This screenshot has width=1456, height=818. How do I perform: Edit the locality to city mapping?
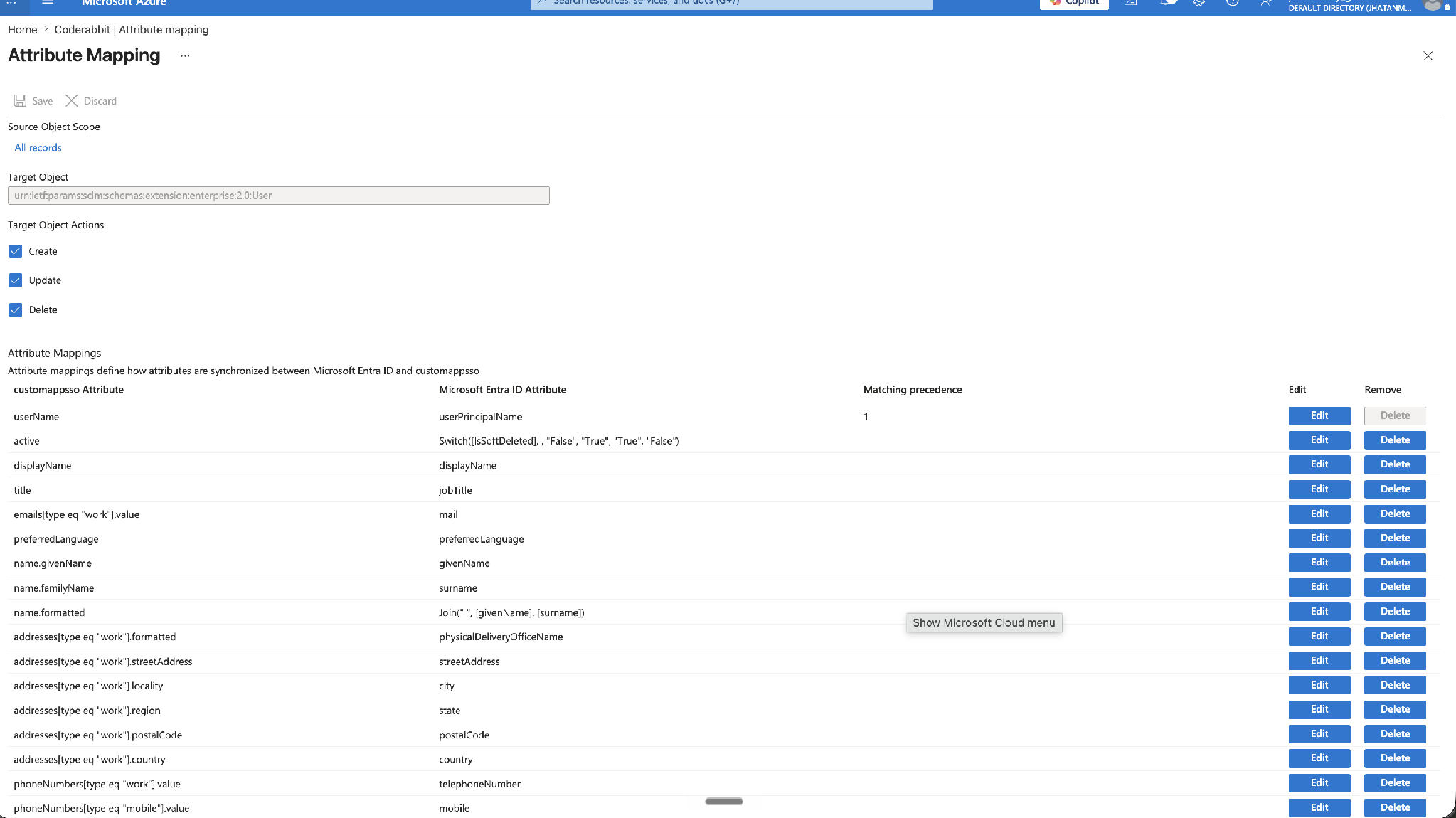click(1319, 685)
